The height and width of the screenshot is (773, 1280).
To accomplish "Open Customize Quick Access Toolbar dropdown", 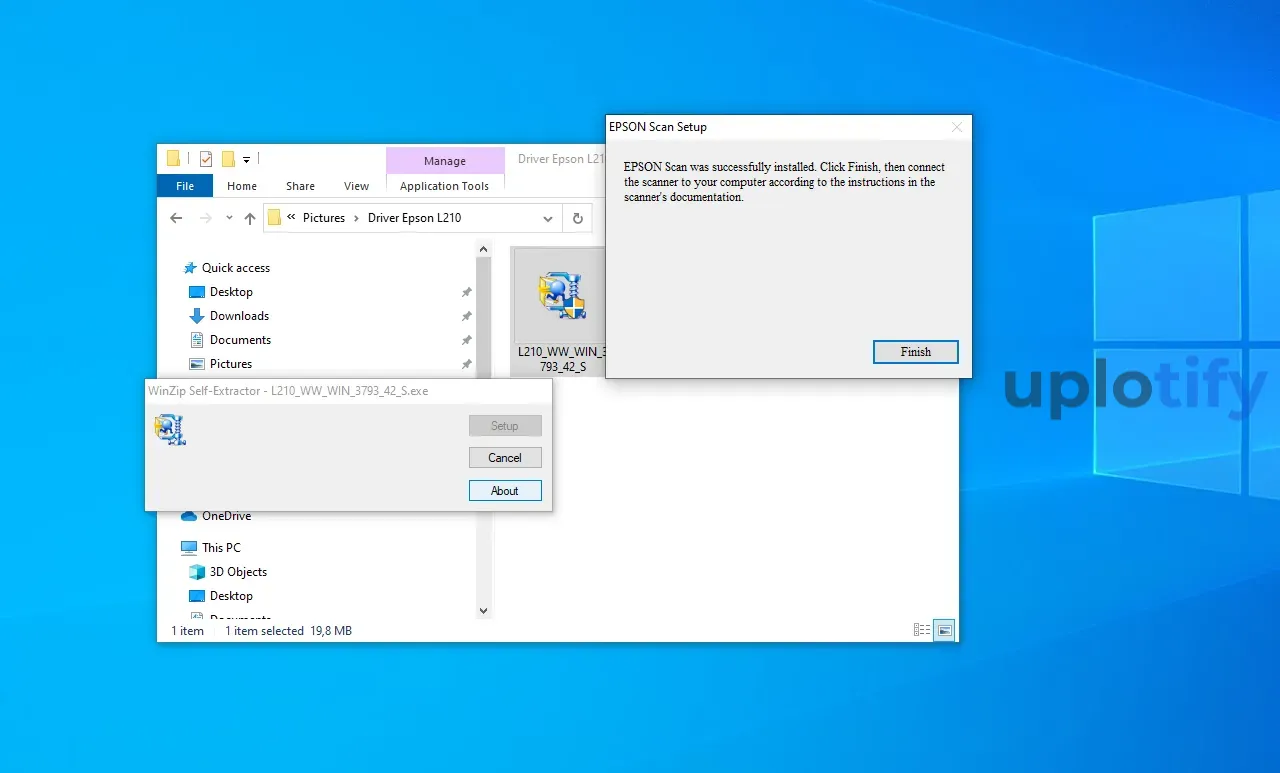I will (246, 159).
